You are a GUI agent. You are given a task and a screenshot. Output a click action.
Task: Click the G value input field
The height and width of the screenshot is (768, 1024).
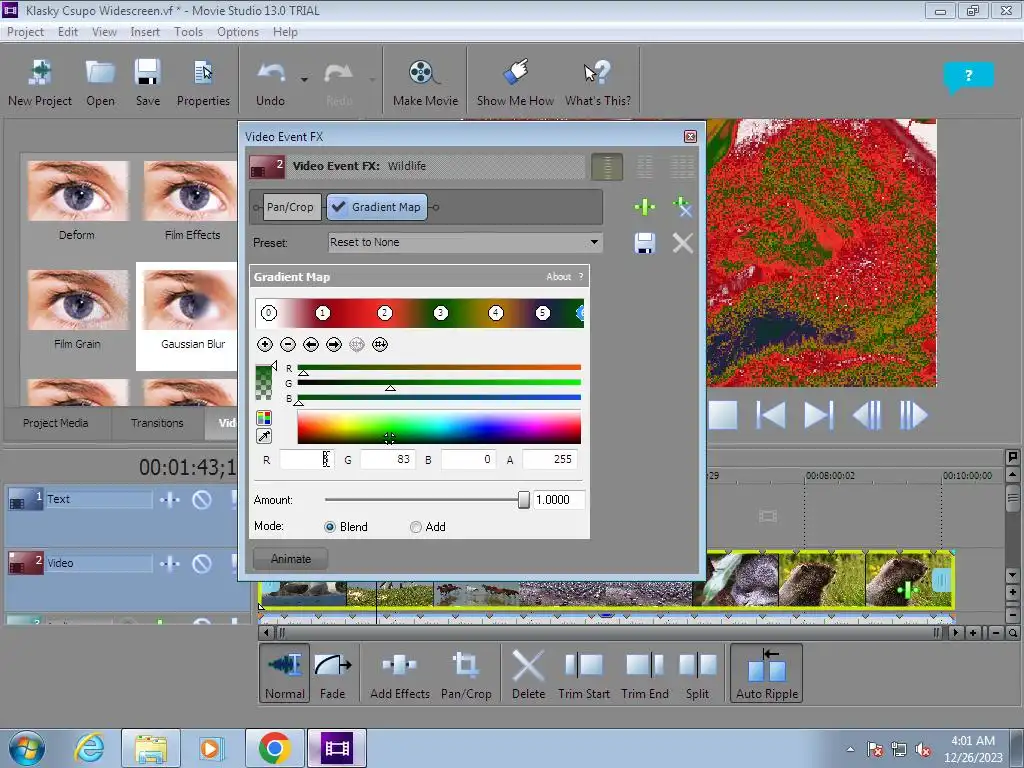(x=387, y=460)
